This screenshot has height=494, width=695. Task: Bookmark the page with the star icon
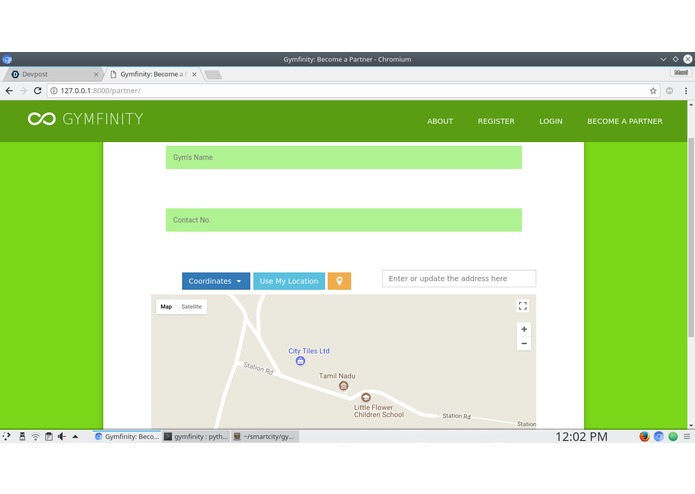point(653,91)
